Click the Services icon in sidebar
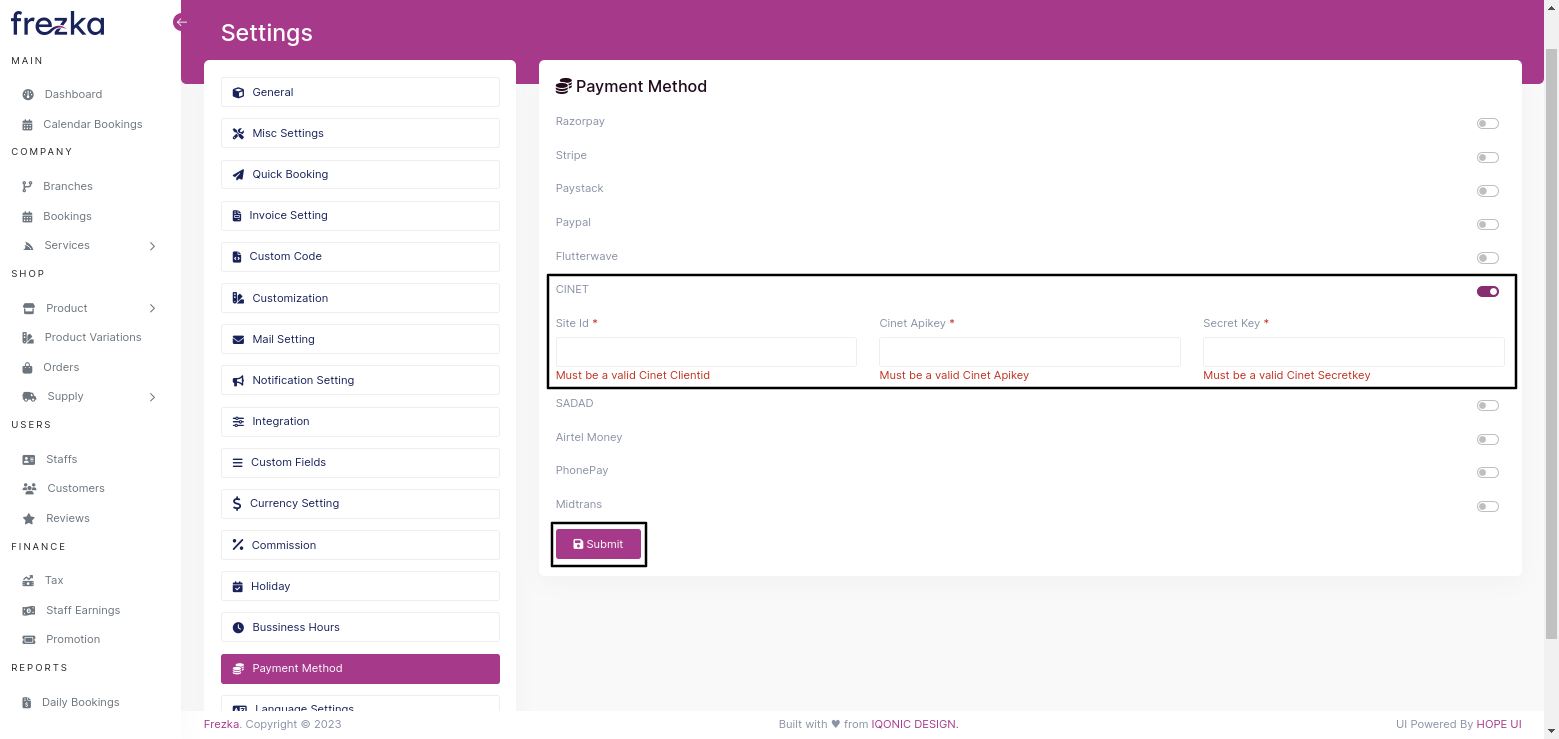 pyautogui.click(x=28, y=246)
